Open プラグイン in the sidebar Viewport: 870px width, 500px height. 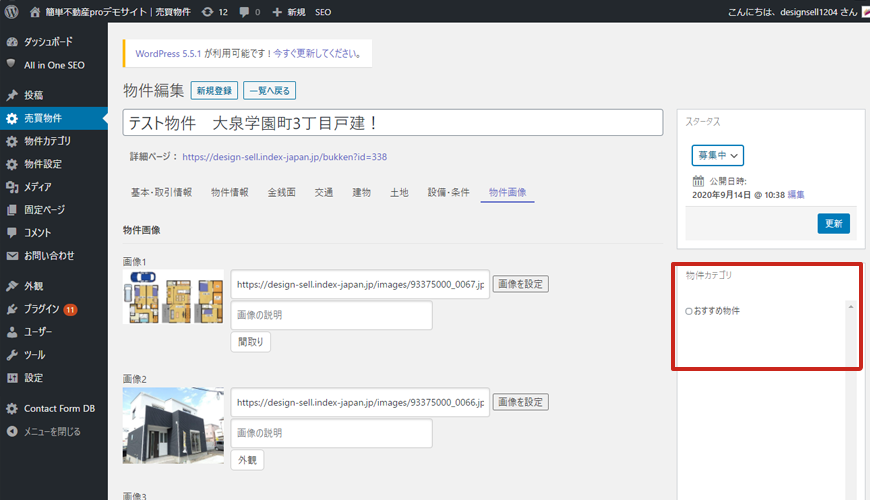42,309
